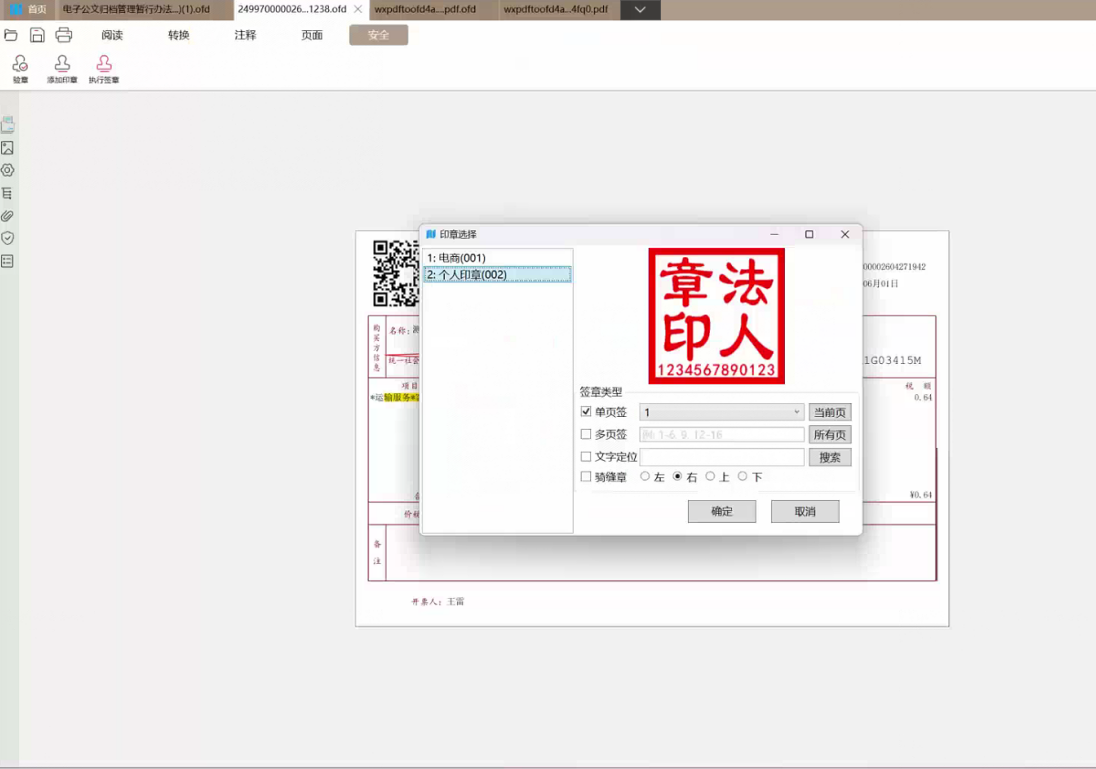Cancel with the 取消 button
This screenshot has height=769, width=1096.
(x=805, y=512)
